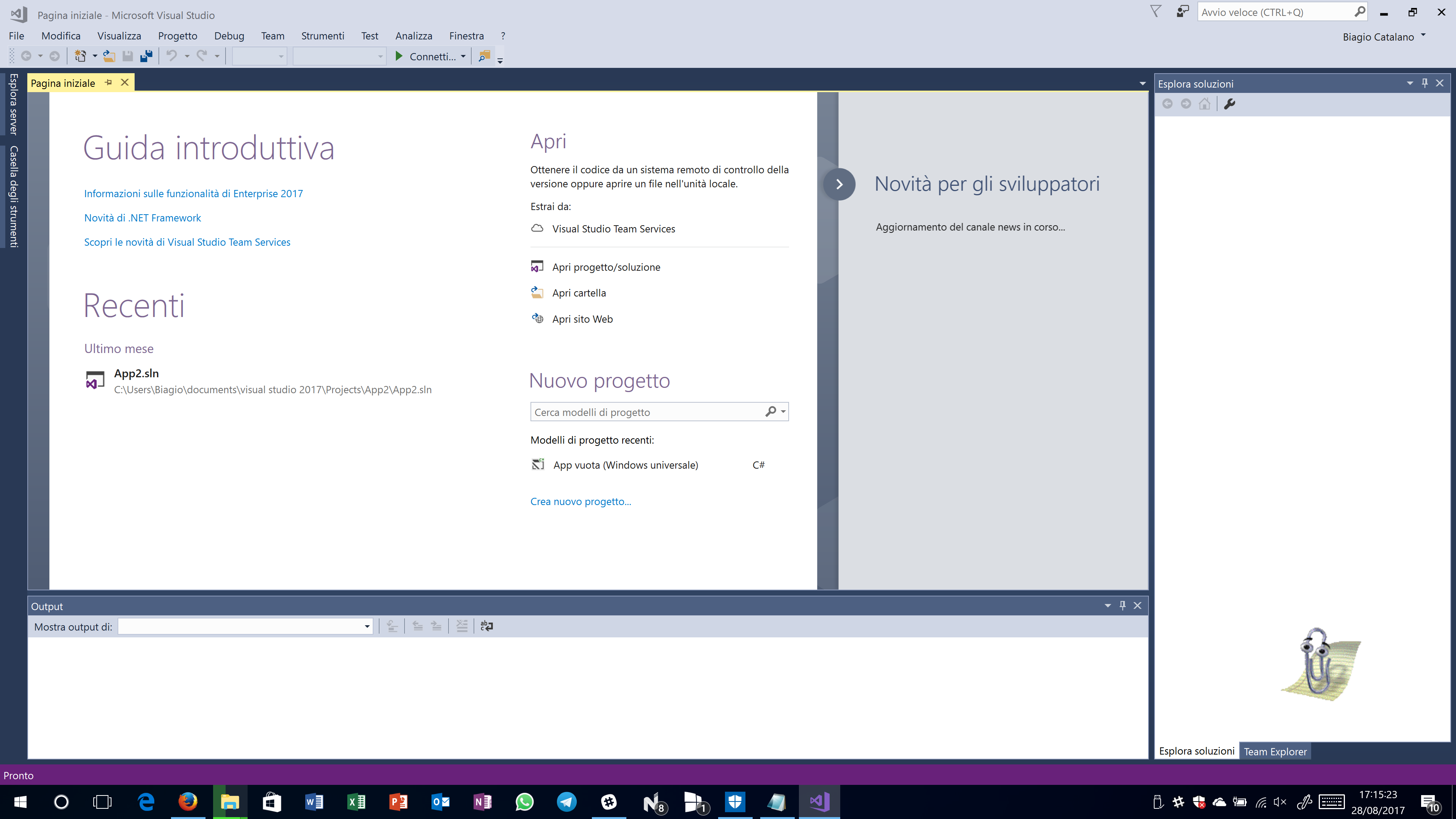Click Solution Explorer Home icon
This screenshot has height=819, width=1456.
tap(1205, 104)
